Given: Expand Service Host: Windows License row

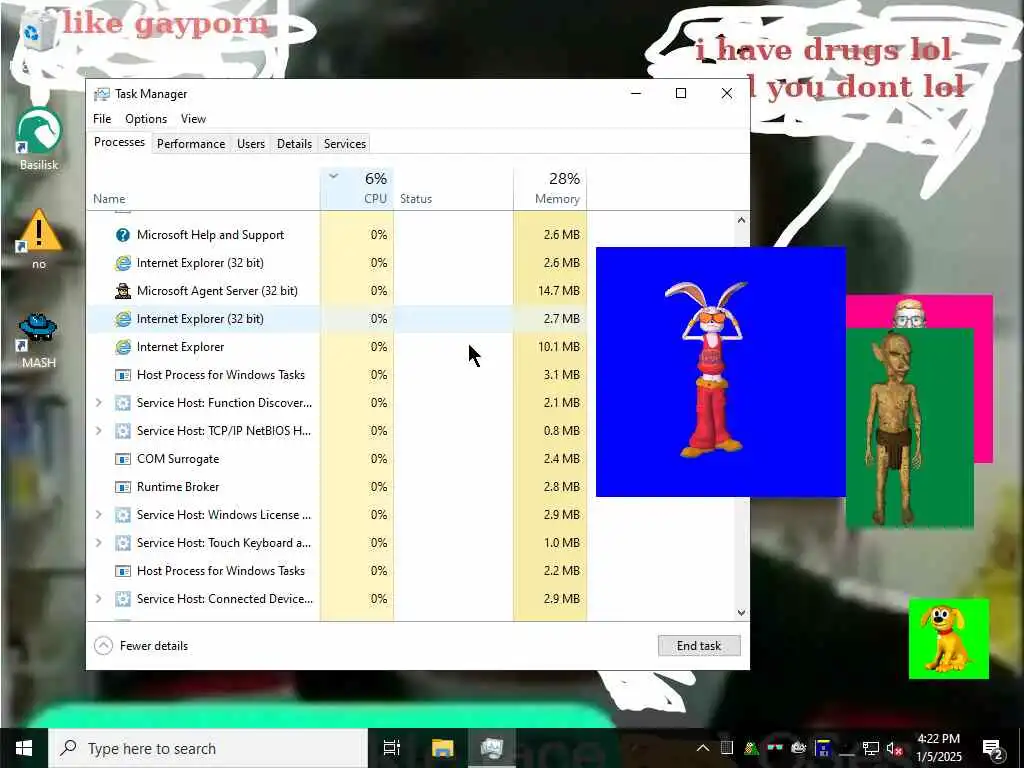Looking at the screenshot, I should coord(99,515).
